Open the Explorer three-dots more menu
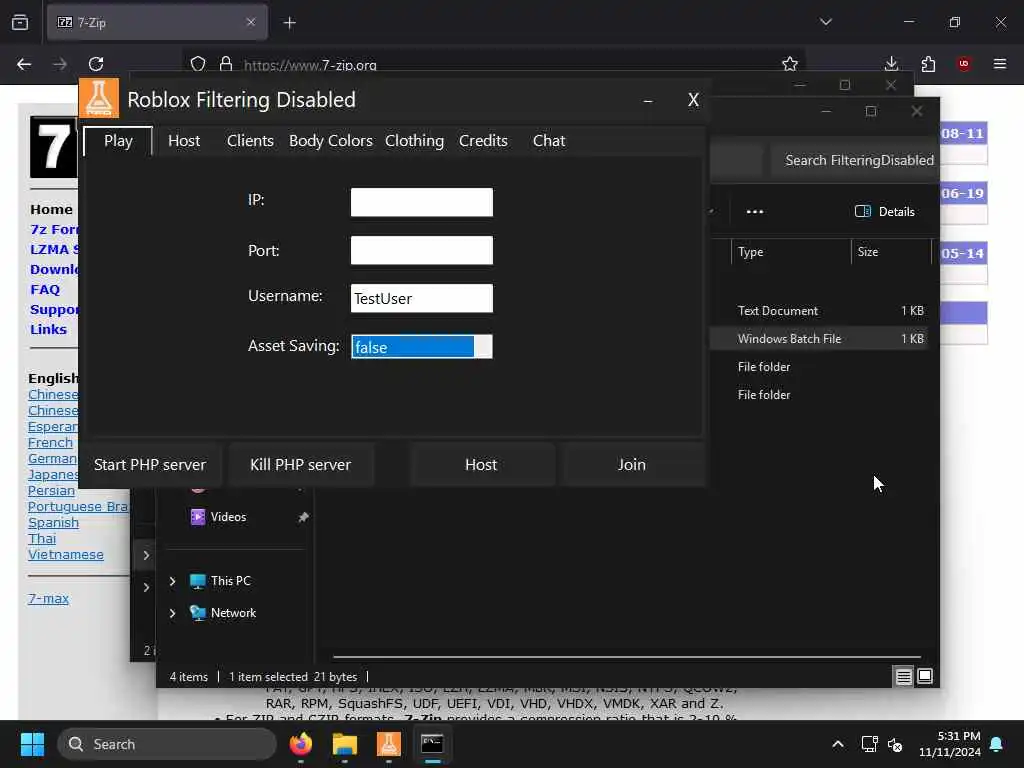Viewport: 1024px width, 768px height. pyautogui.click(x=755, y=212)
